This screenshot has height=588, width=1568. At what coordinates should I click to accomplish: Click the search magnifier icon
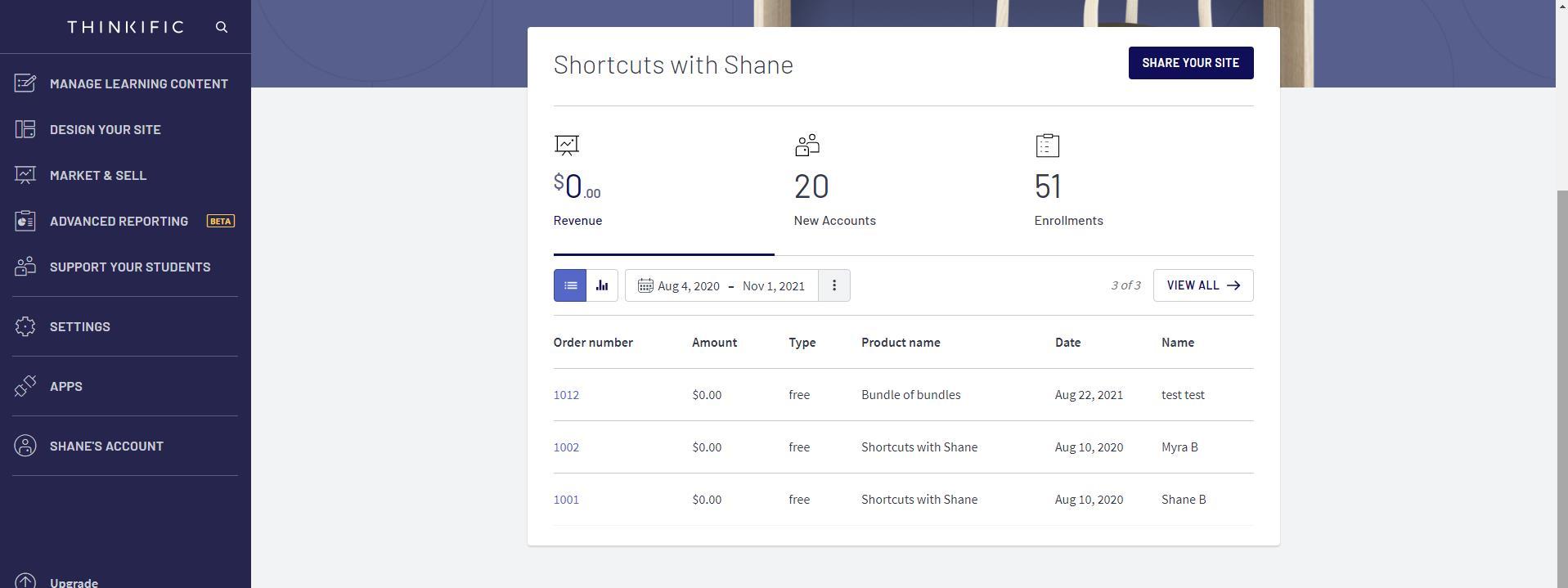click(222, 27)
